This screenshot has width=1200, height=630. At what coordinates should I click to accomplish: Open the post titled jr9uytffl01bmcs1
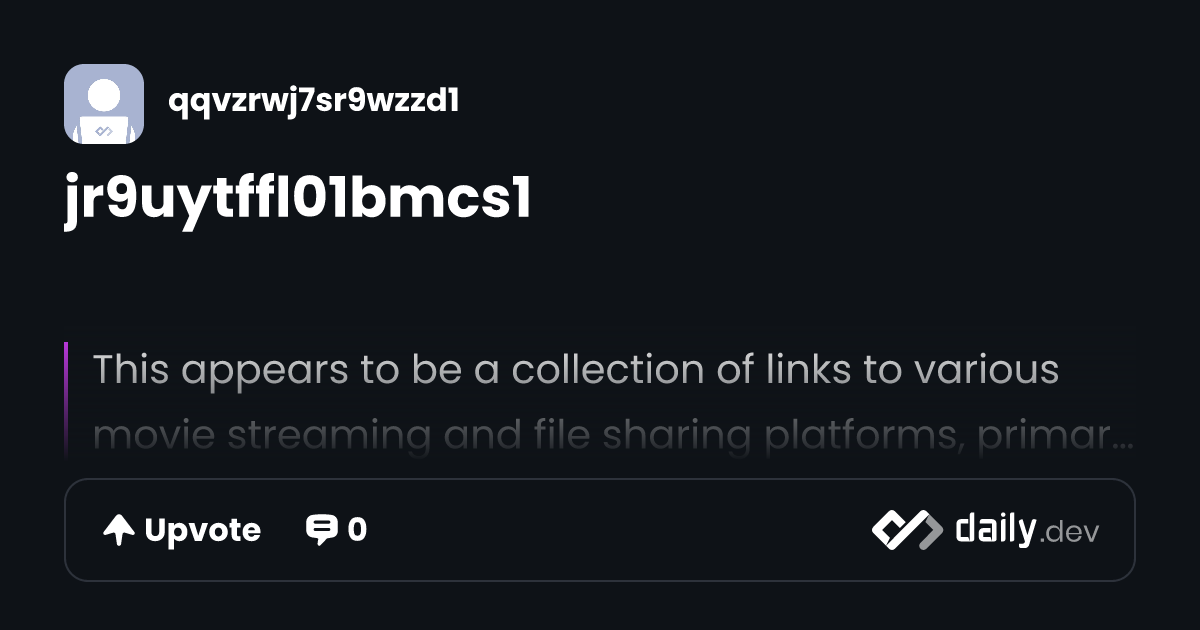click(x=298, y=200)
